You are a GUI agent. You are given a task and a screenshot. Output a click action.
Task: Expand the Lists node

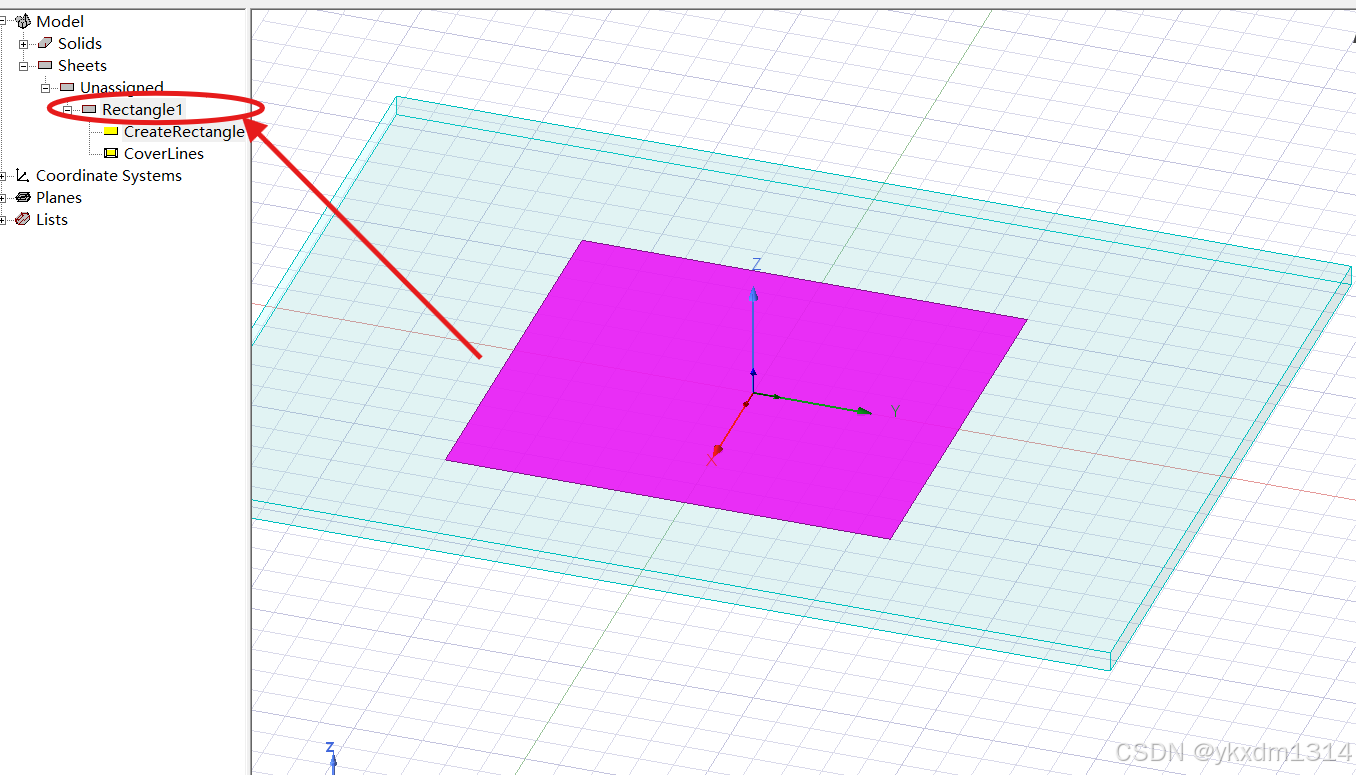pos(3,220)
